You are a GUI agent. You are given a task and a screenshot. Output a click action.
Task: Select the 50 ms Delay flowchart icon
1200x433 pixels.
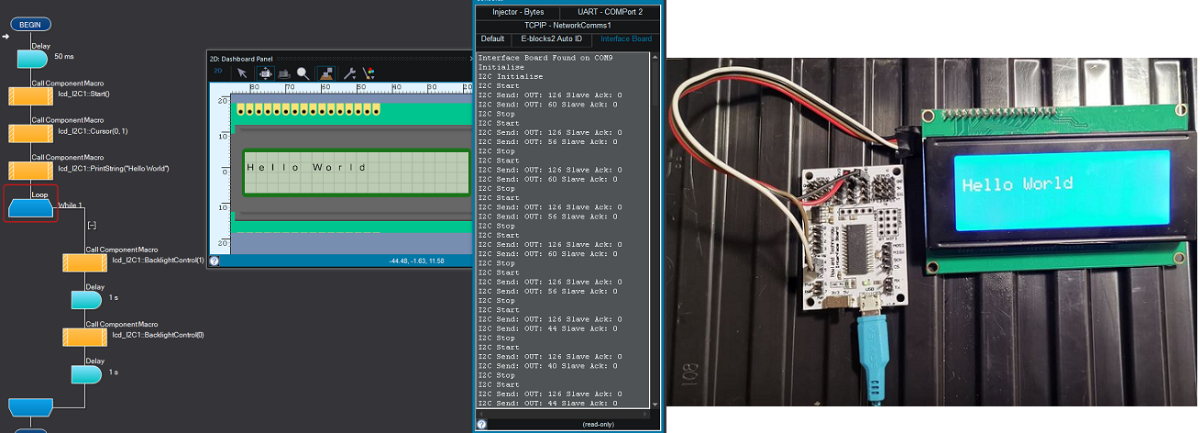coord(32,58)
